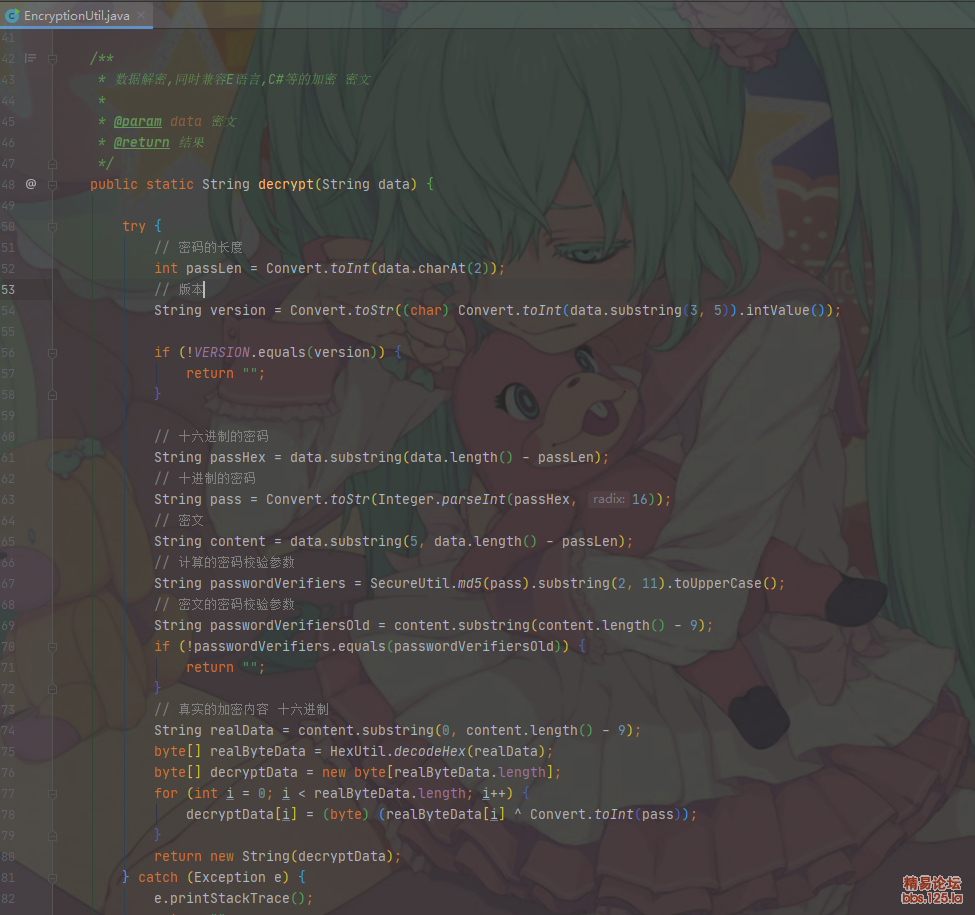Click line number 48 in the gutter
The image size is (975, 915).
click(x=8, y=185)
